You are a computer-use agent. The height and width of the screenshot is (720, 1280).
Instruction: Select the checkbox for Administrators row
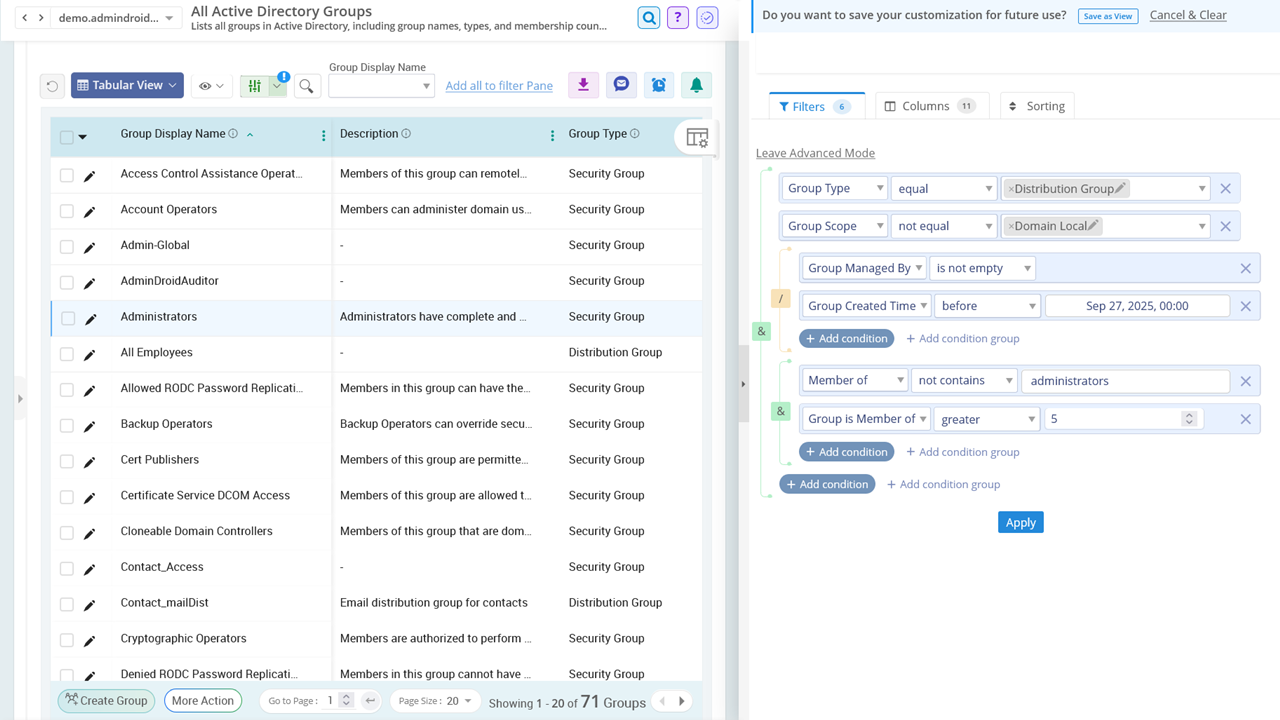[x=67, y=316]
